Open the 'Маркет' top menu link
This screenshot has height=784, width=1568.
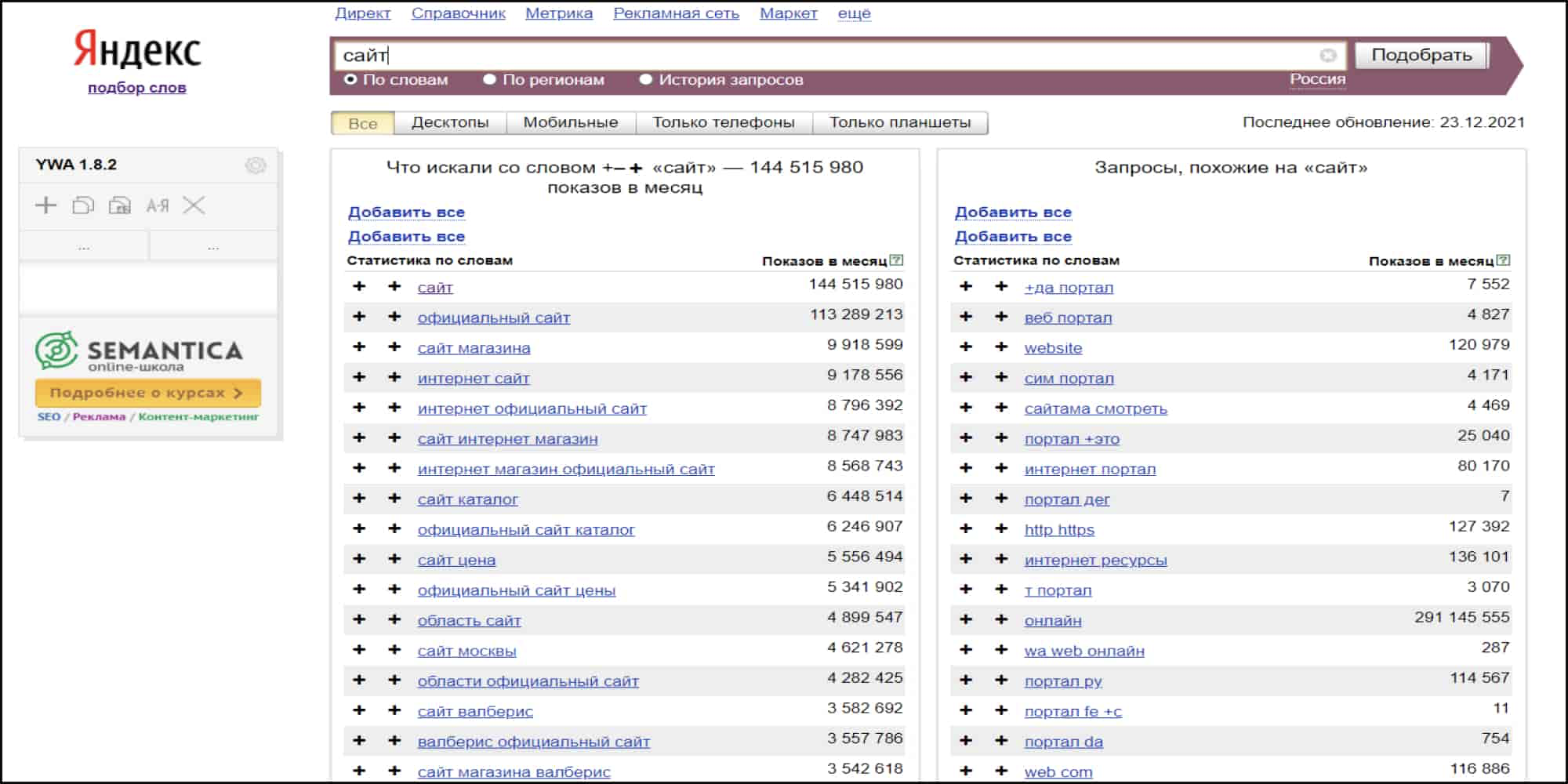[x=789, y=13]
